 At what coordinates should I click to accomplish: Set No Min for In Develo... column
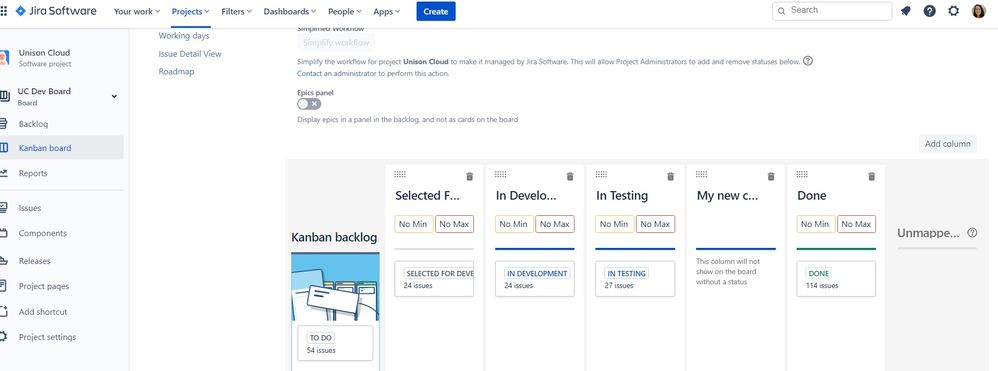coord(514,224)
